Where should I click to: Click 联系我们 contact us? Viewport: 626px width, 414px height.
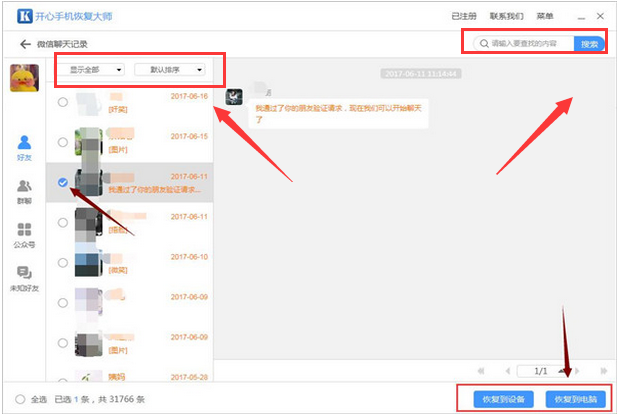[x=507, y=16]
